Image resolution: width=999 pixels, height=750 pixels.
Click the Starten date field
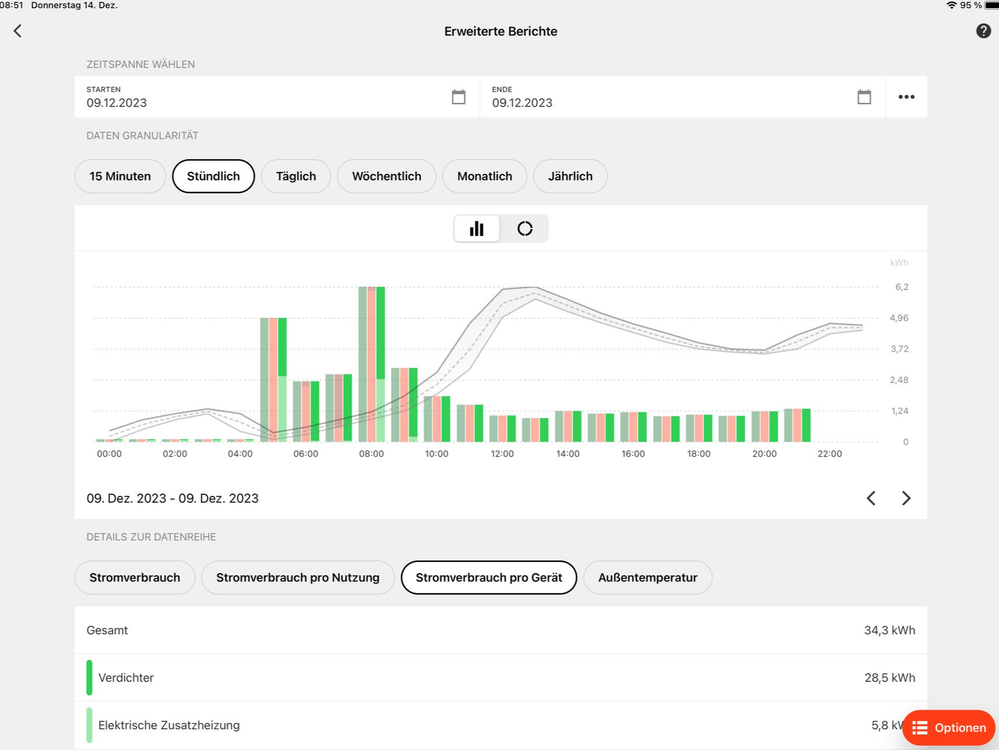(x=260, y=97)
